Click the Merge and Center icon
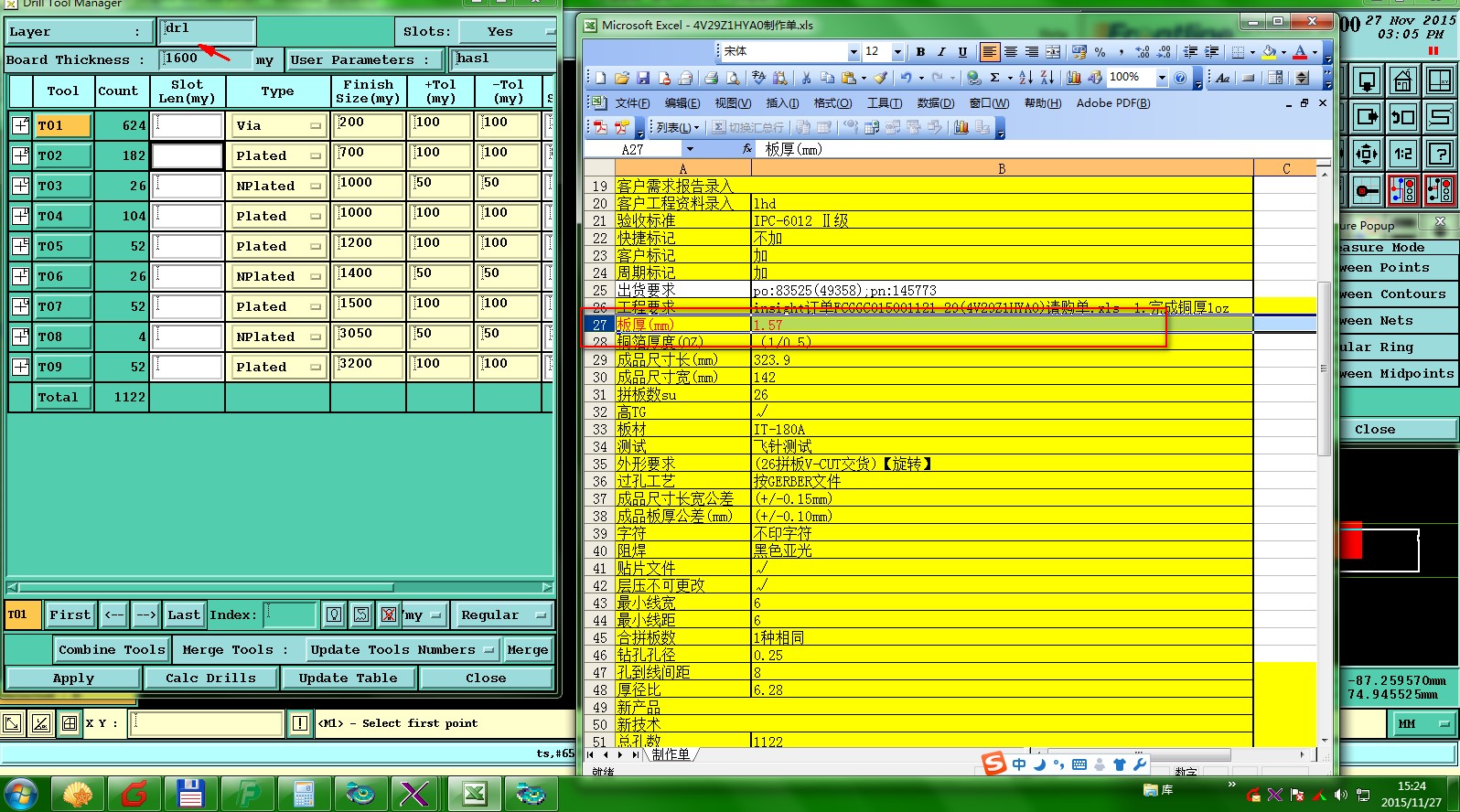Viewport: 1460px width, 812px height. [1053, 52]
